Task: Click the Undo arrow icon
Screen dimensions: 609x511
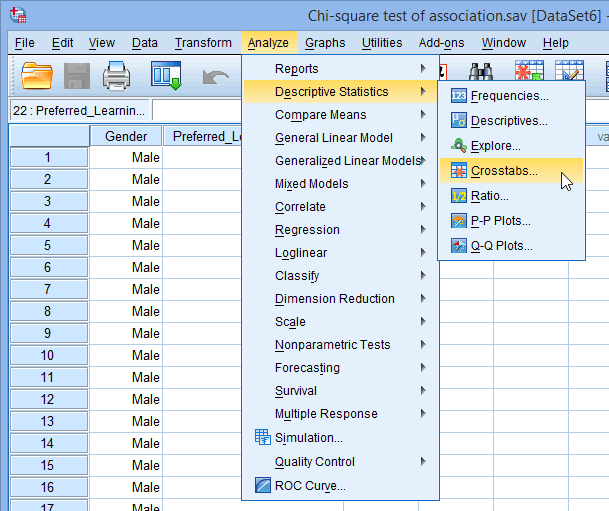Action: (x=216, y=76)
